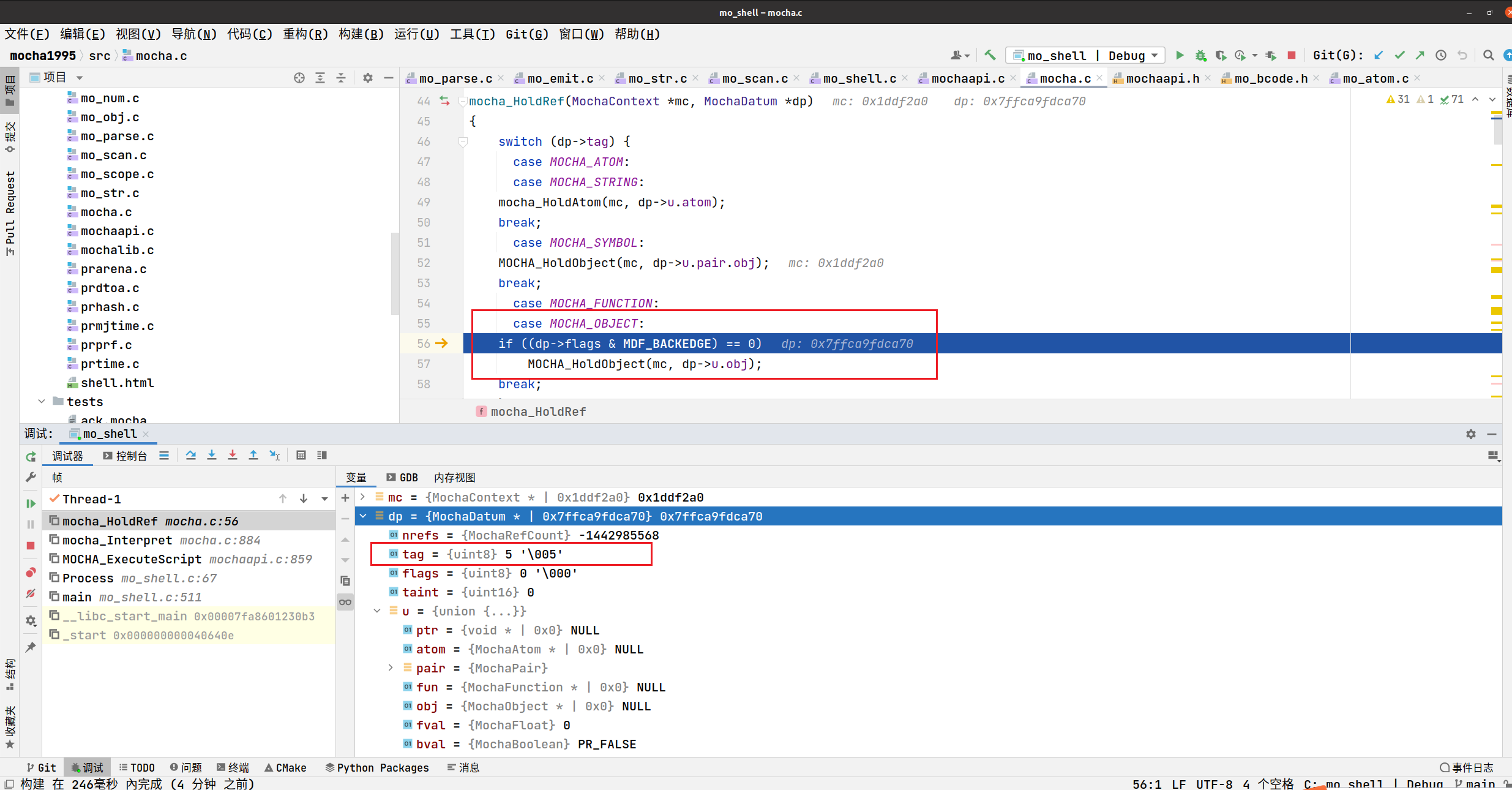This screenshot has width=1512, height=790.
Task: Open user account dropdown icon
Action: (960, 56)
